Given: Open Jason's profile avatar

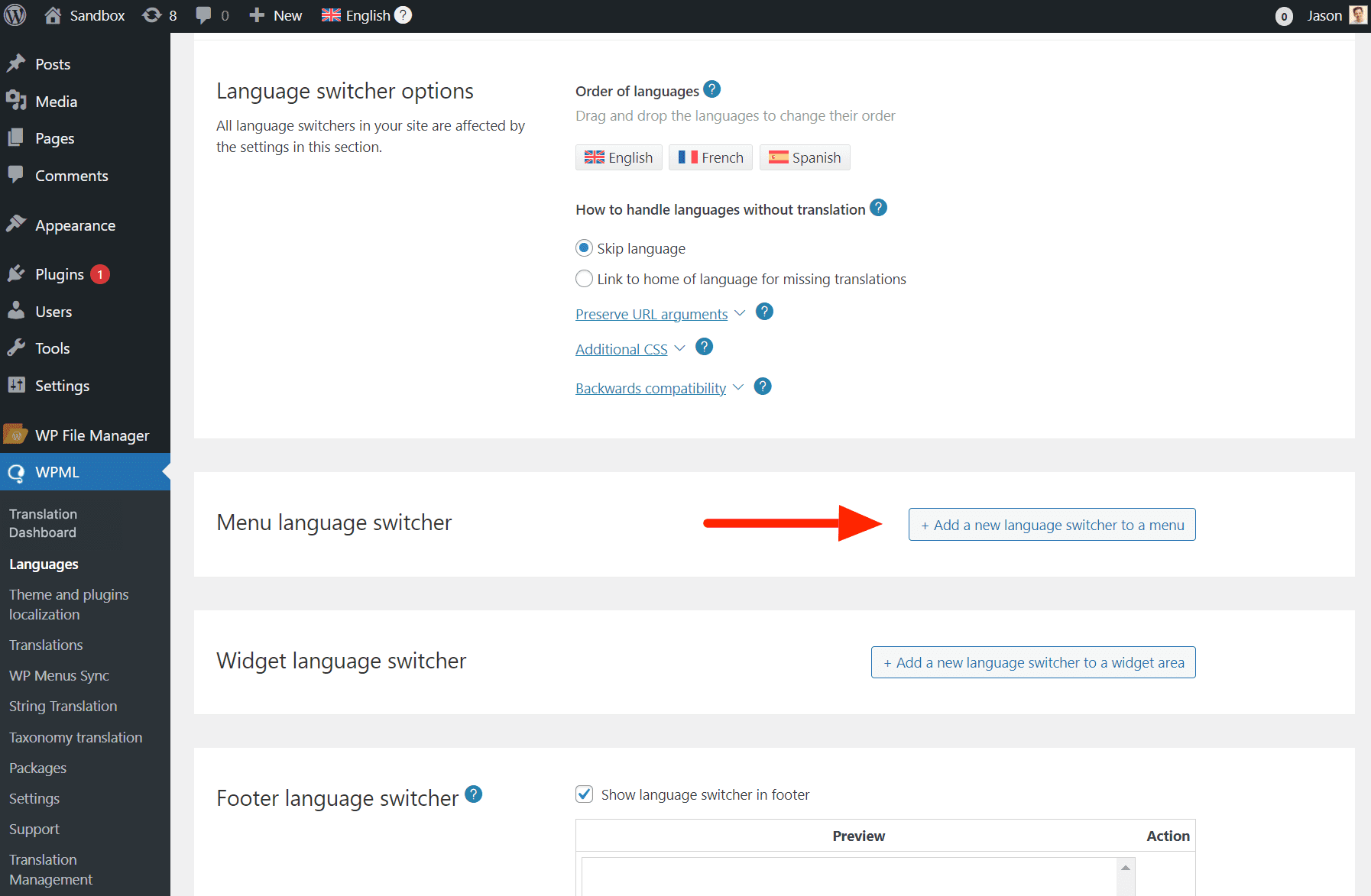Looking at the screenshot, I should [1358, 15].
